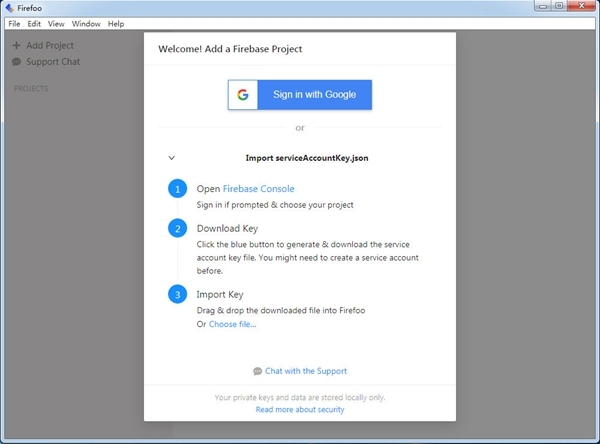This screenshot has width=600, height=444.
Task: Click step 2 circle icon
Action: point(177,228)
